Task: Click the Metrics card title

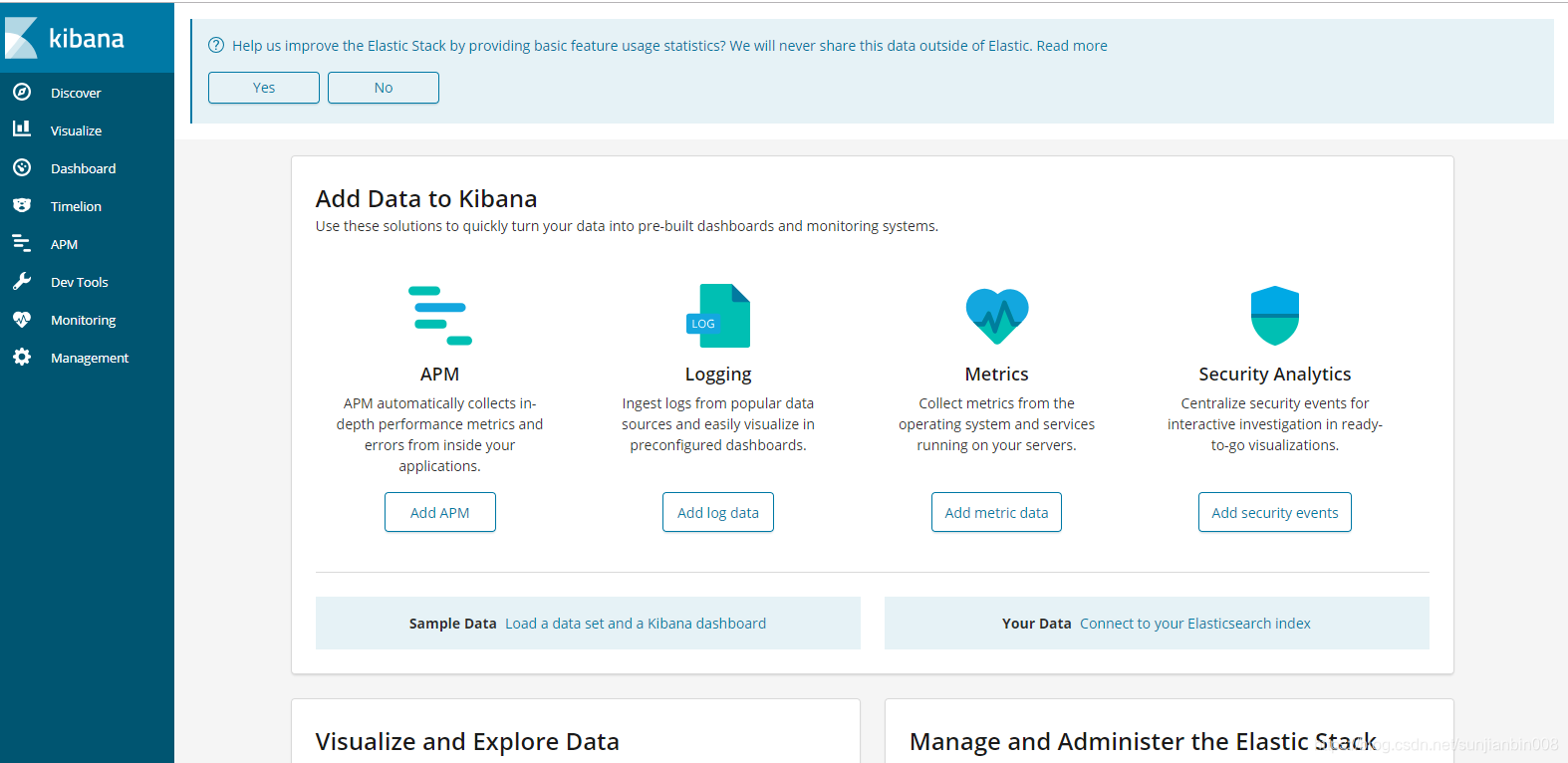Action: pos(997,375)
